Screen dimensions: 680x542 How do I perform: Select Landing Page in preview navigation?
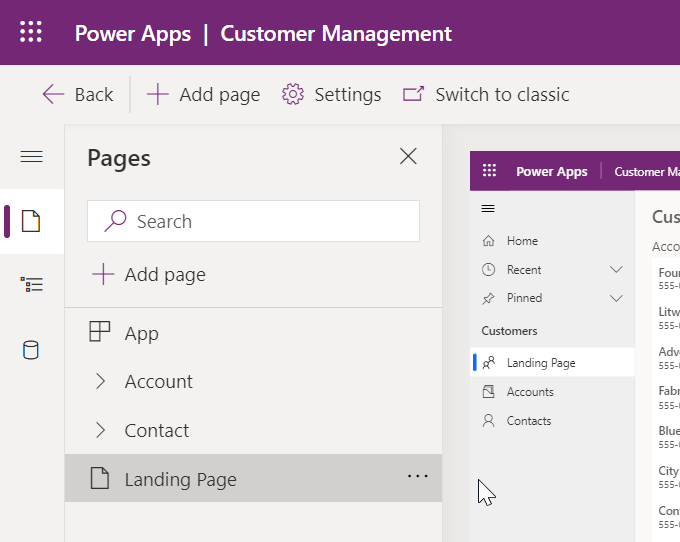[552, 362]
